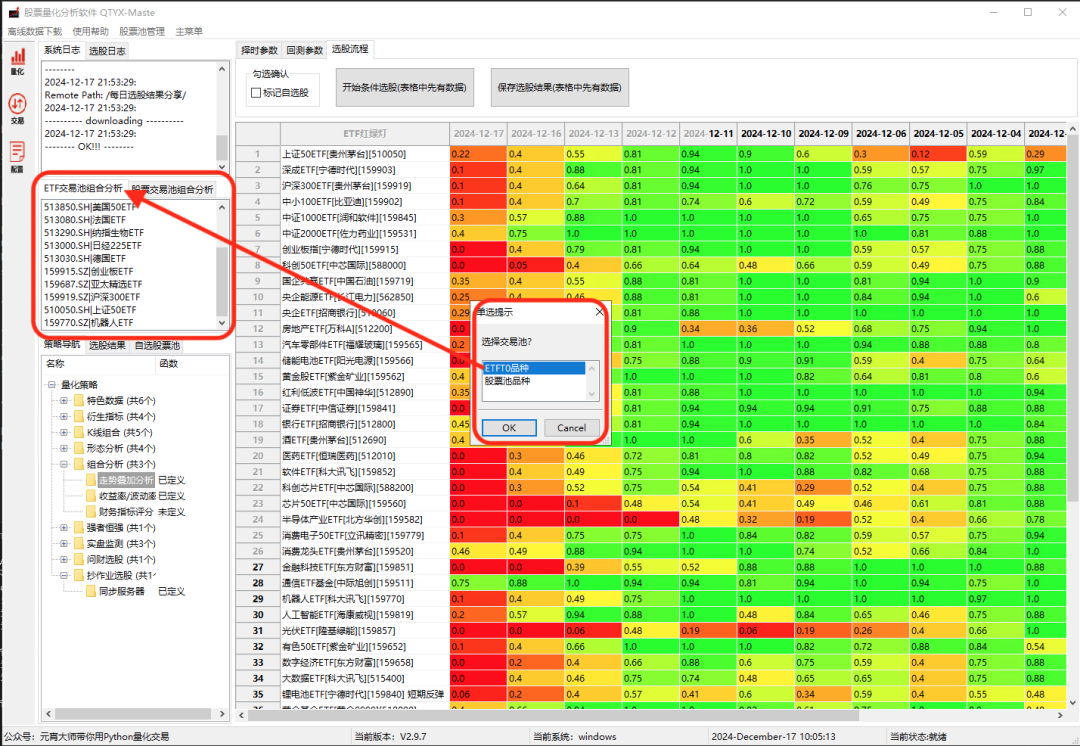Expand the 实盘监测 folder node
This screenshot has width=1080, height=746.
[64, 543]
